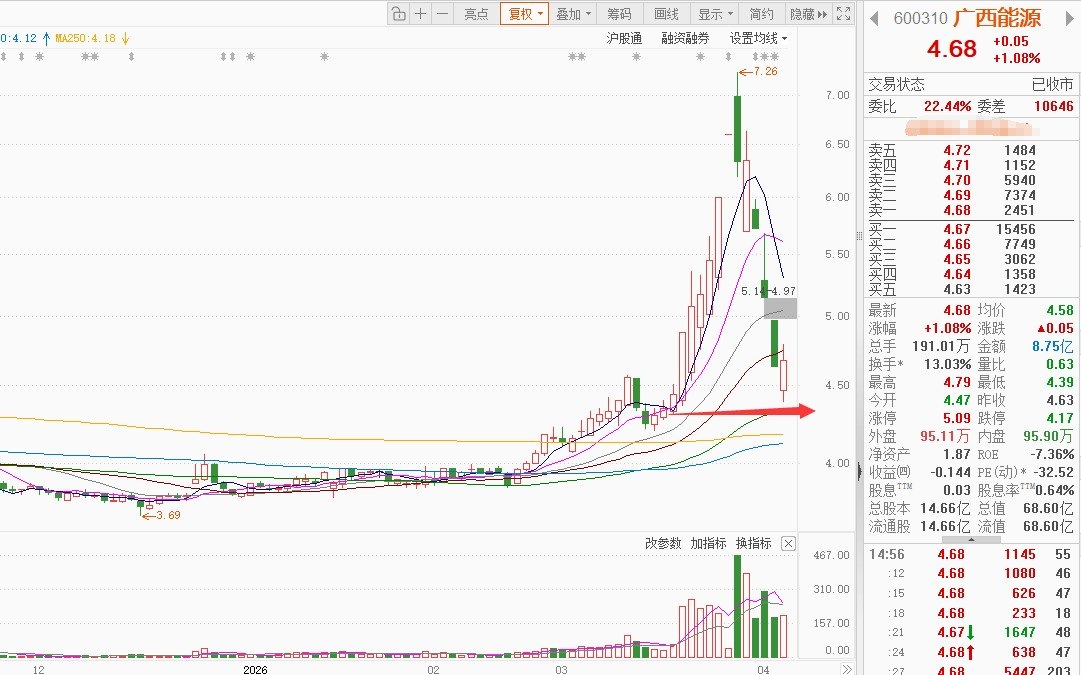Click the stock name 广西能源

pyautogui.click(x=998, y=18)
